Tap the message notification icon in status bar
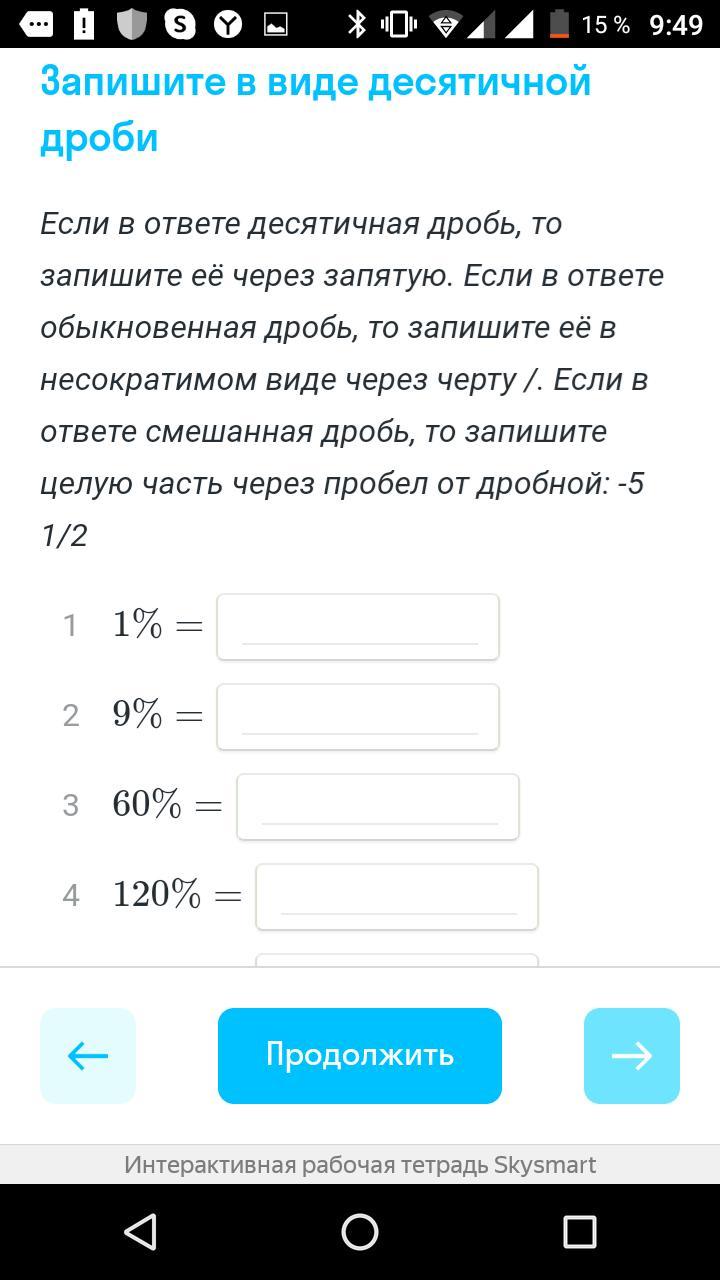Image resolution: width=720 pixels, height=1280 pixels. point(36,24)
